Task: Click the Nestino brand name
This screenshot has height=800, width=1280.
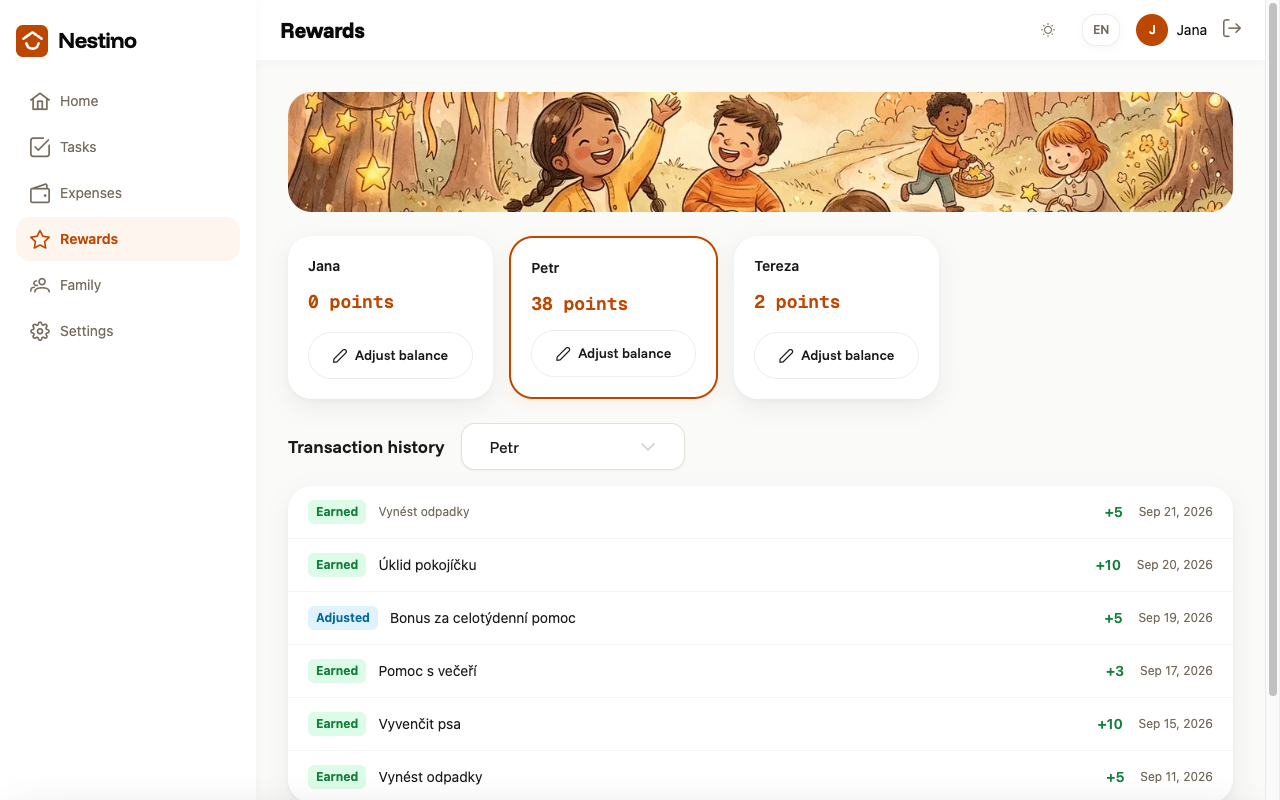Action: 97,41
